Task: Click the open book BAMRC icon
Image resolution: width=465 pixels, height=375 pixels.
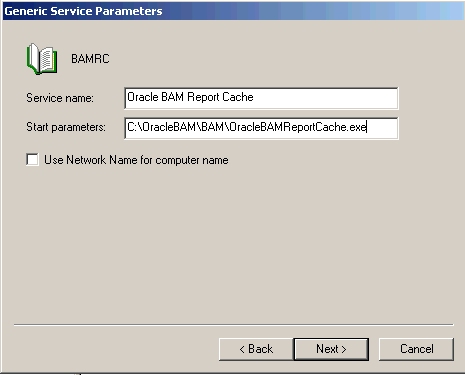Action: tap(42, 59)
